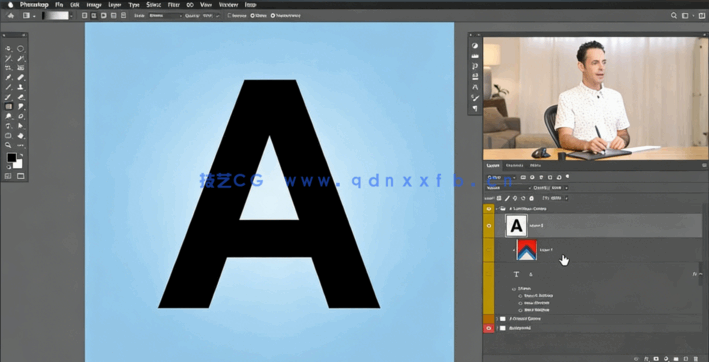Choose Angle gradient type
The image size is (709, 362).
[104, 15]
